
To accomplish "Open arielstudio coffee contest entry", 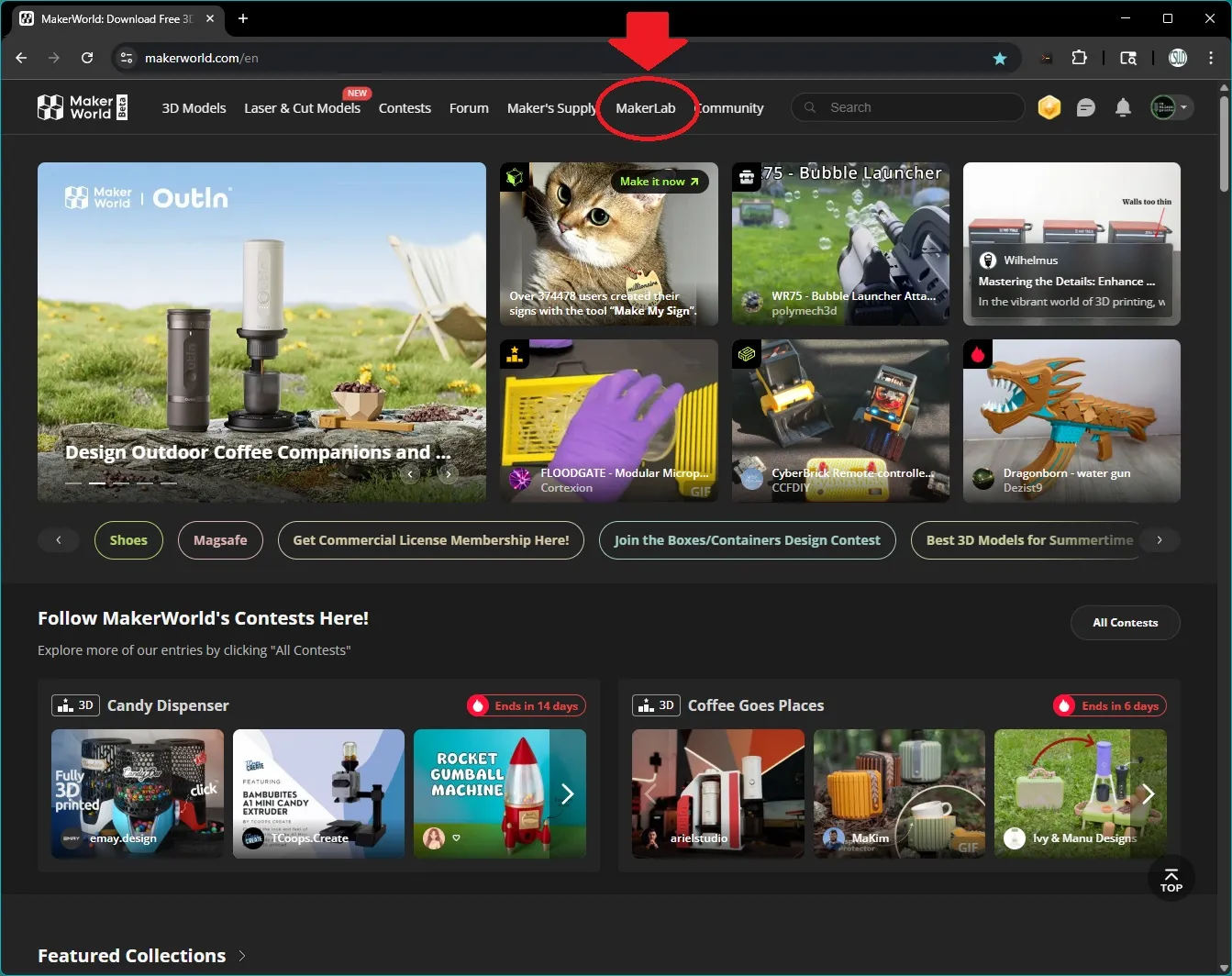I will pos(718,794).
